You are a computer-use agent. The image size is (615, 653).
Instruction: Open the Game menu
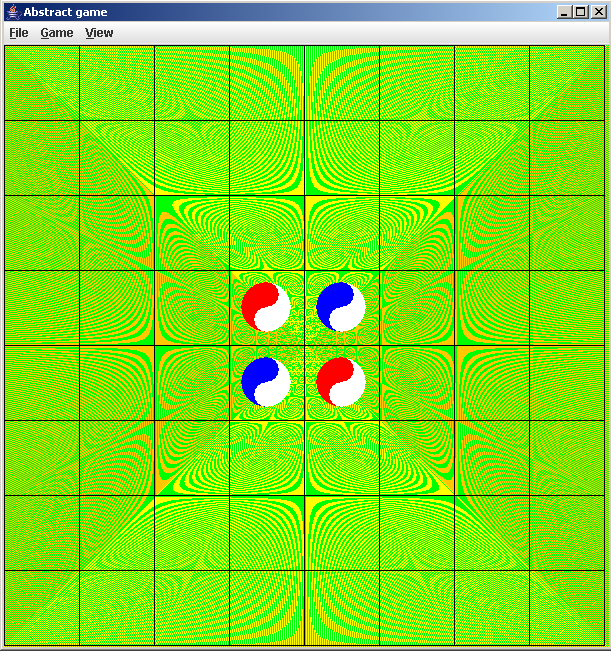tap(57, 33)
